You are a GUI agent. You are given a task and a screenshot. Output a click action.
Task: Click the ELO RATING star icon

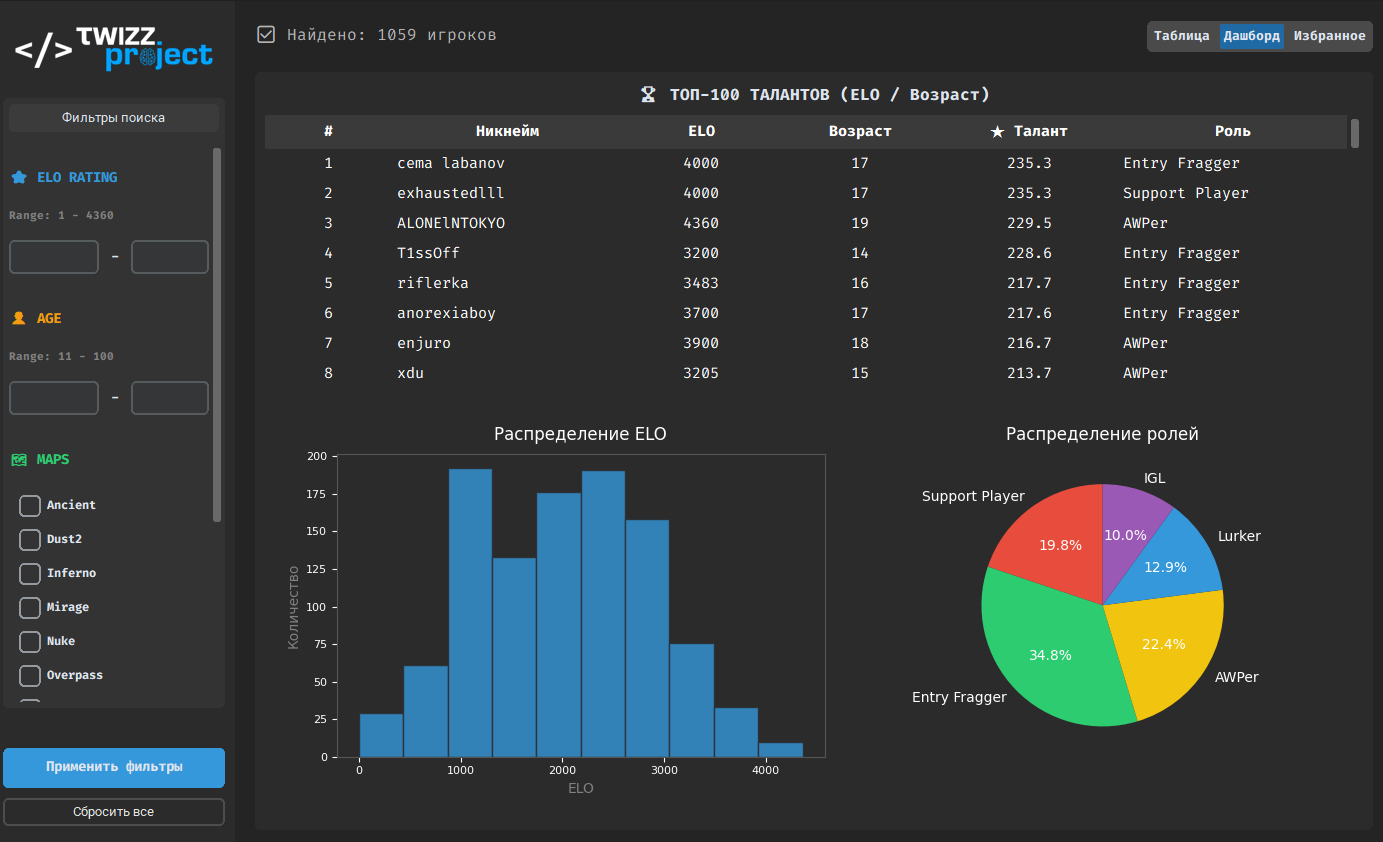19,177
